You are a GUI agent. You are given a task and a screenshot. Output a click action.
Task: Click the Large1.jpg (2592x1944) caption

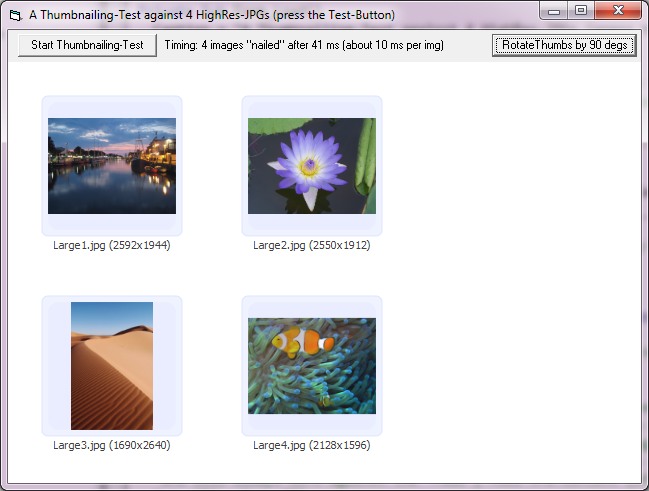click(x=112, y=245)
